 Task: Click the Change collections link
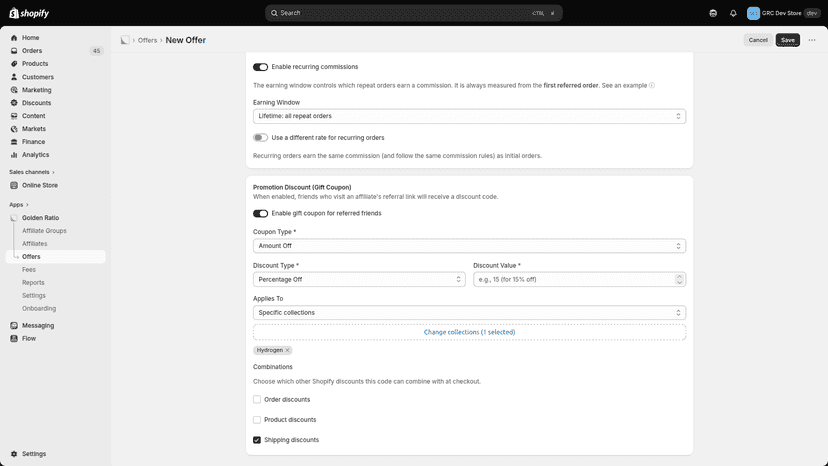tap(469, 332)
